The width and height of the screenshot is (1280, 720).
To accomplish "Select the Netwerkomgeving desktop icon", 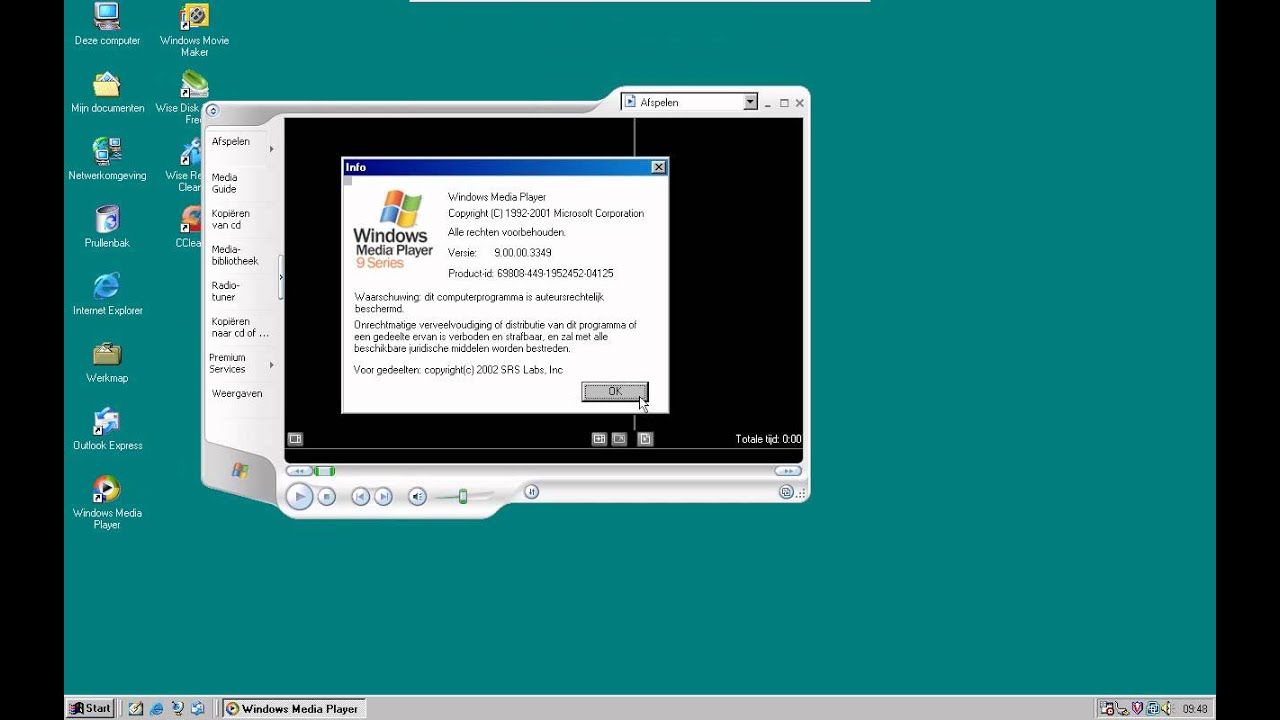I will (x=107, y=160).
